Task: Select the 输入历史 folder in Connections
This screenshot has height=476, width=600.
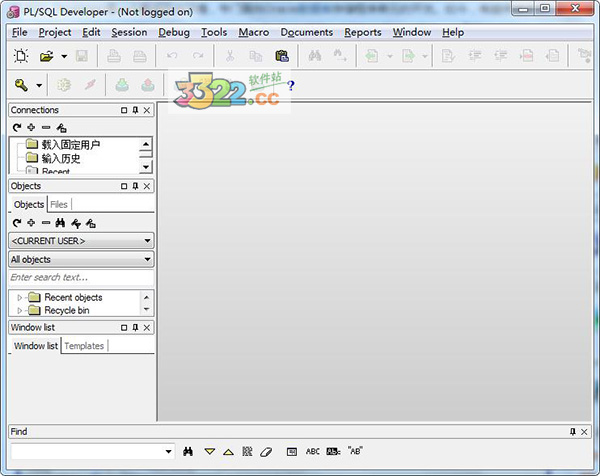Action: [x=61, y=158]
